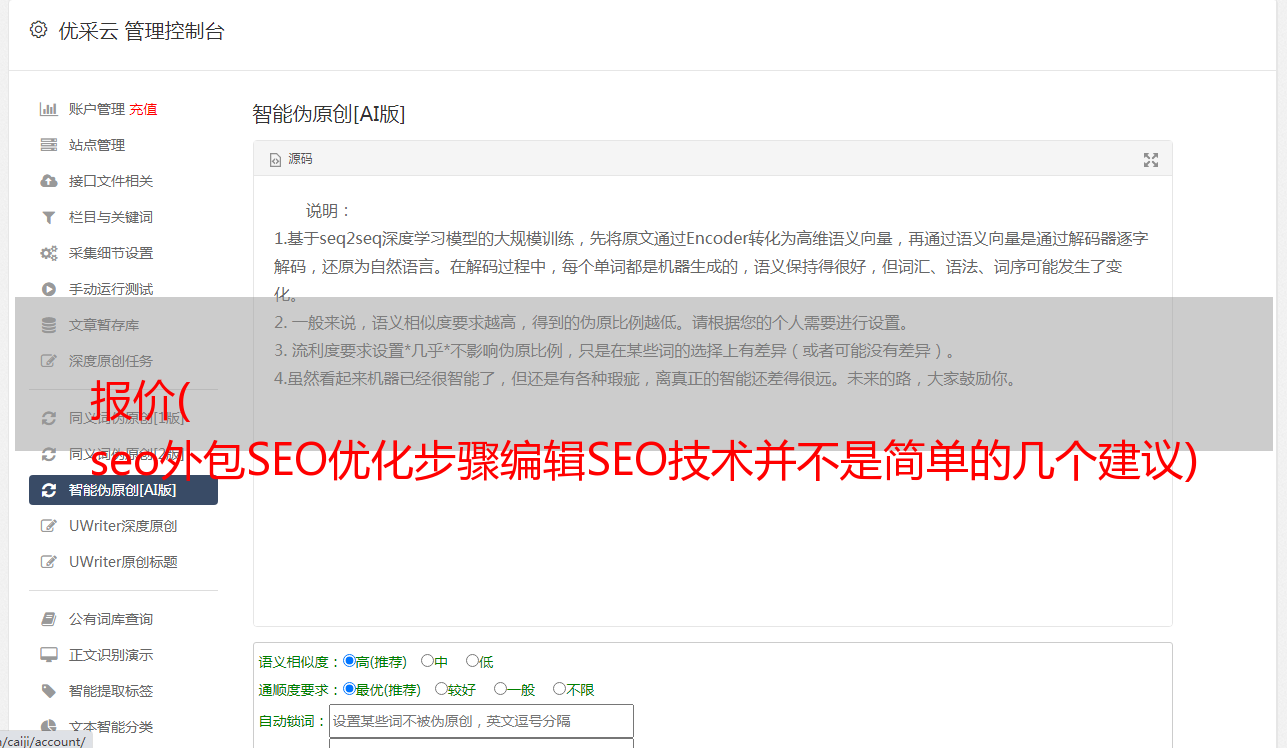Click the line starting 2. 一般来说
The width and height of the screenshot is (1287, 748).
tap(592, 323)
